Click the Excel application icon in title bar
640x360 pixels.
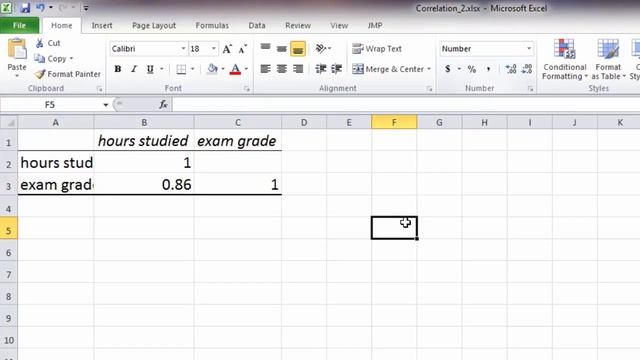pos(6,7)
